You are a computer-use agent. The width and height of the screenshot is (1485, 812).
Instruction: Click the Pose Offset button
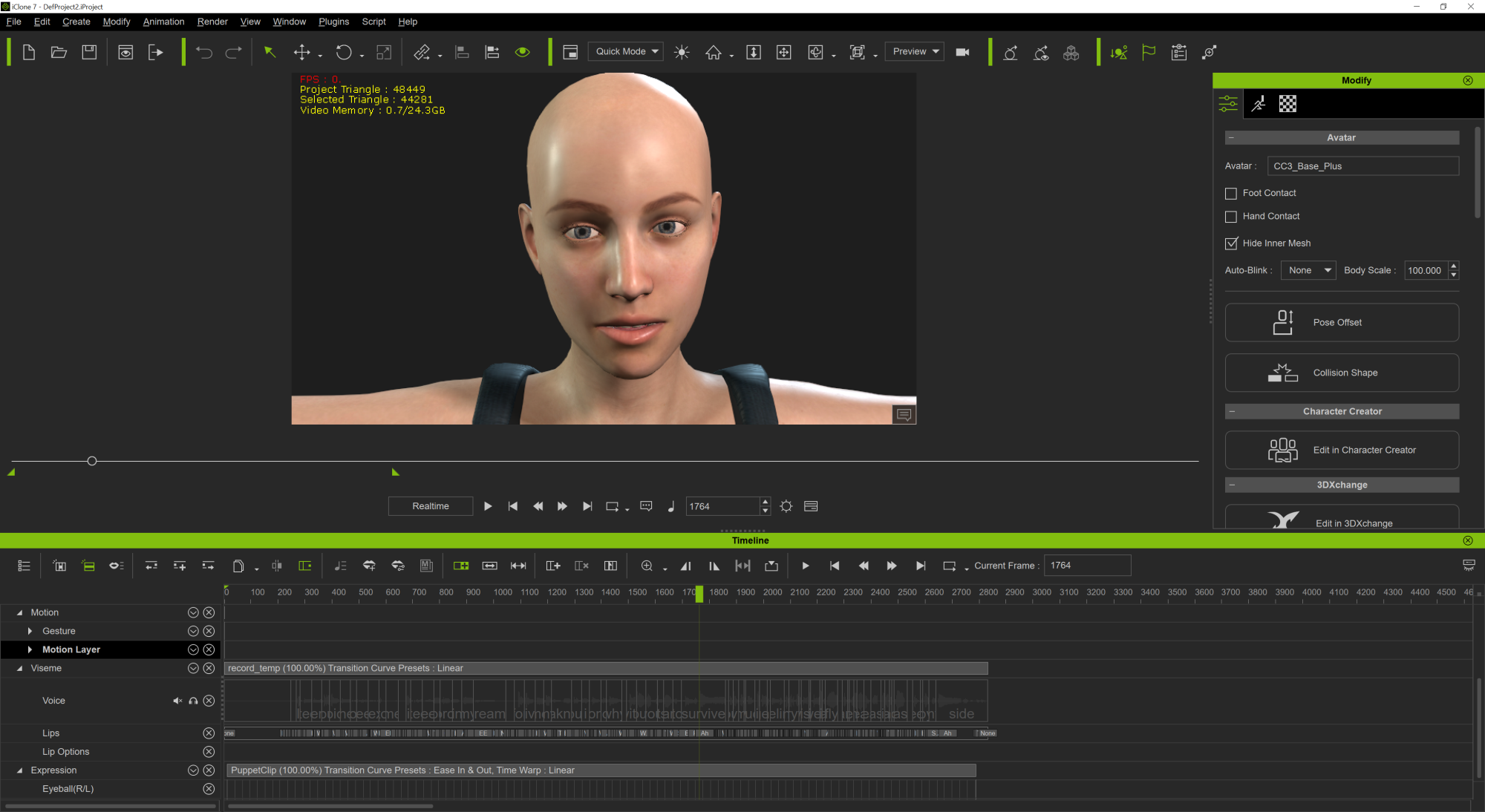(x=1342, y=322)
